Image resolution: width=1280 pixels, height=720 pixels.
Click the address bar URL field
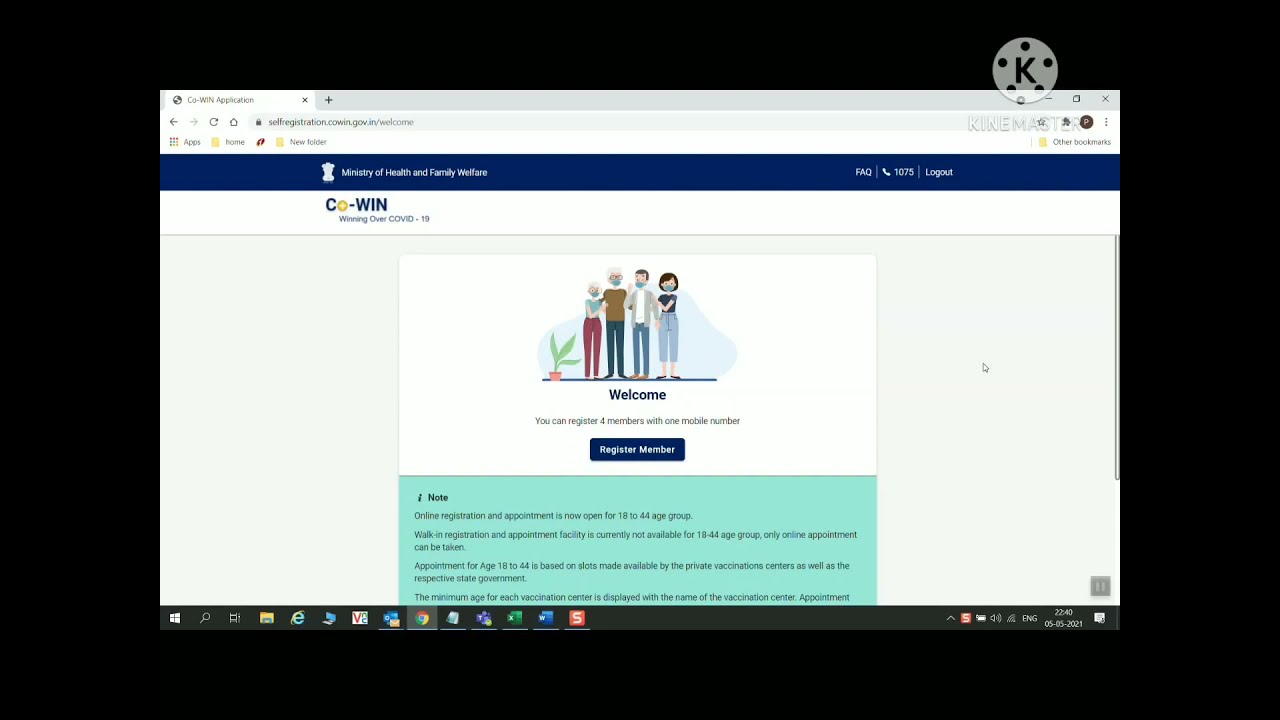pyautogui.click(x=640, y=122)
